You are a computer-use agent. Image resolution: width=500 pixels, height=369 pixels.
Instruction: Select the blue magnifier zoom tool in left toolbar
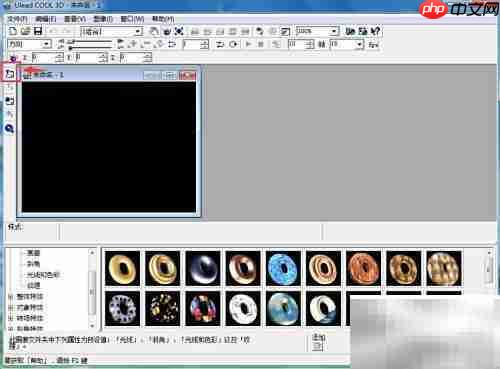click(10, 128)
